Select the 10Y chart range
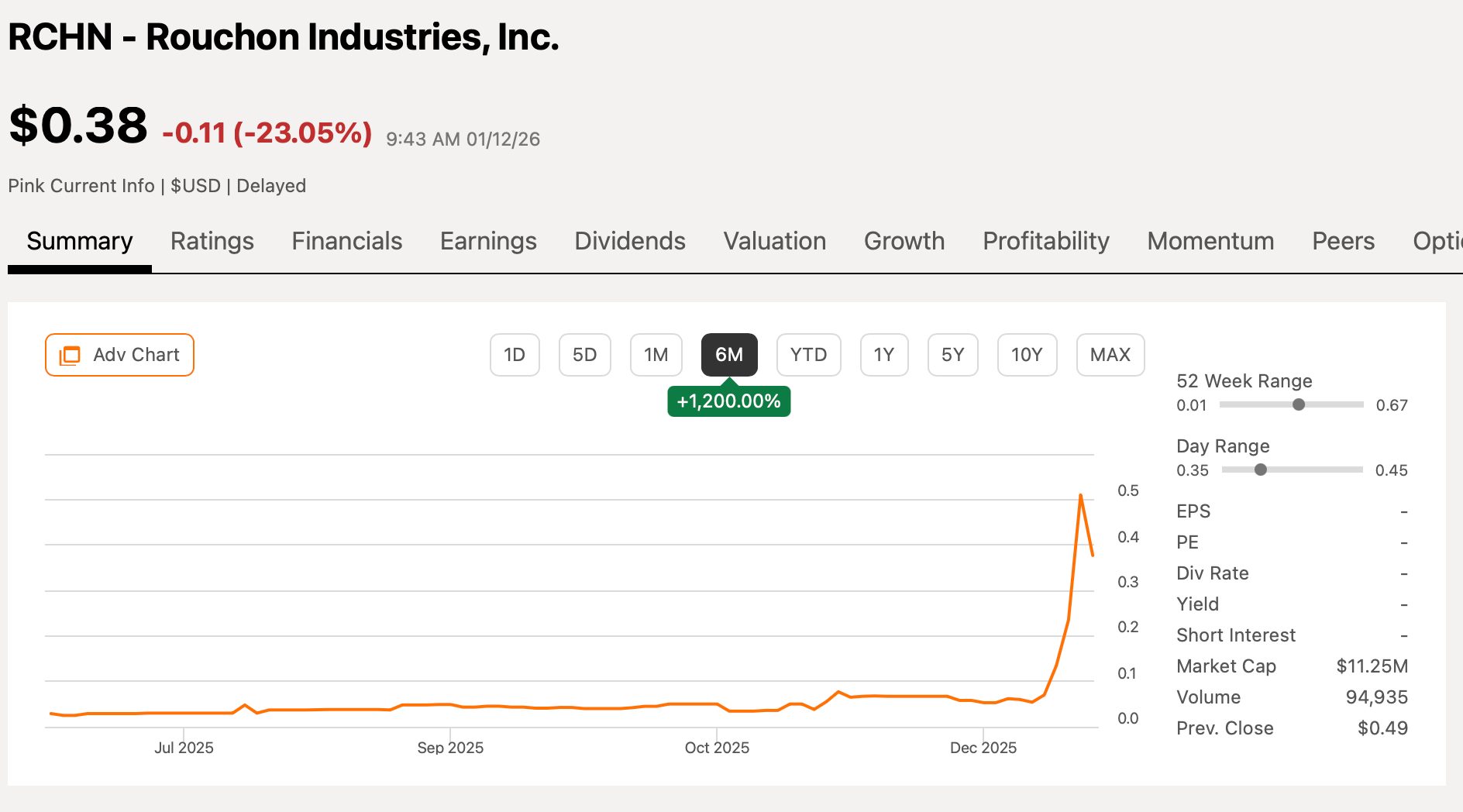The width and height of the screenshot is (1463, 812). pos(1027,354)
